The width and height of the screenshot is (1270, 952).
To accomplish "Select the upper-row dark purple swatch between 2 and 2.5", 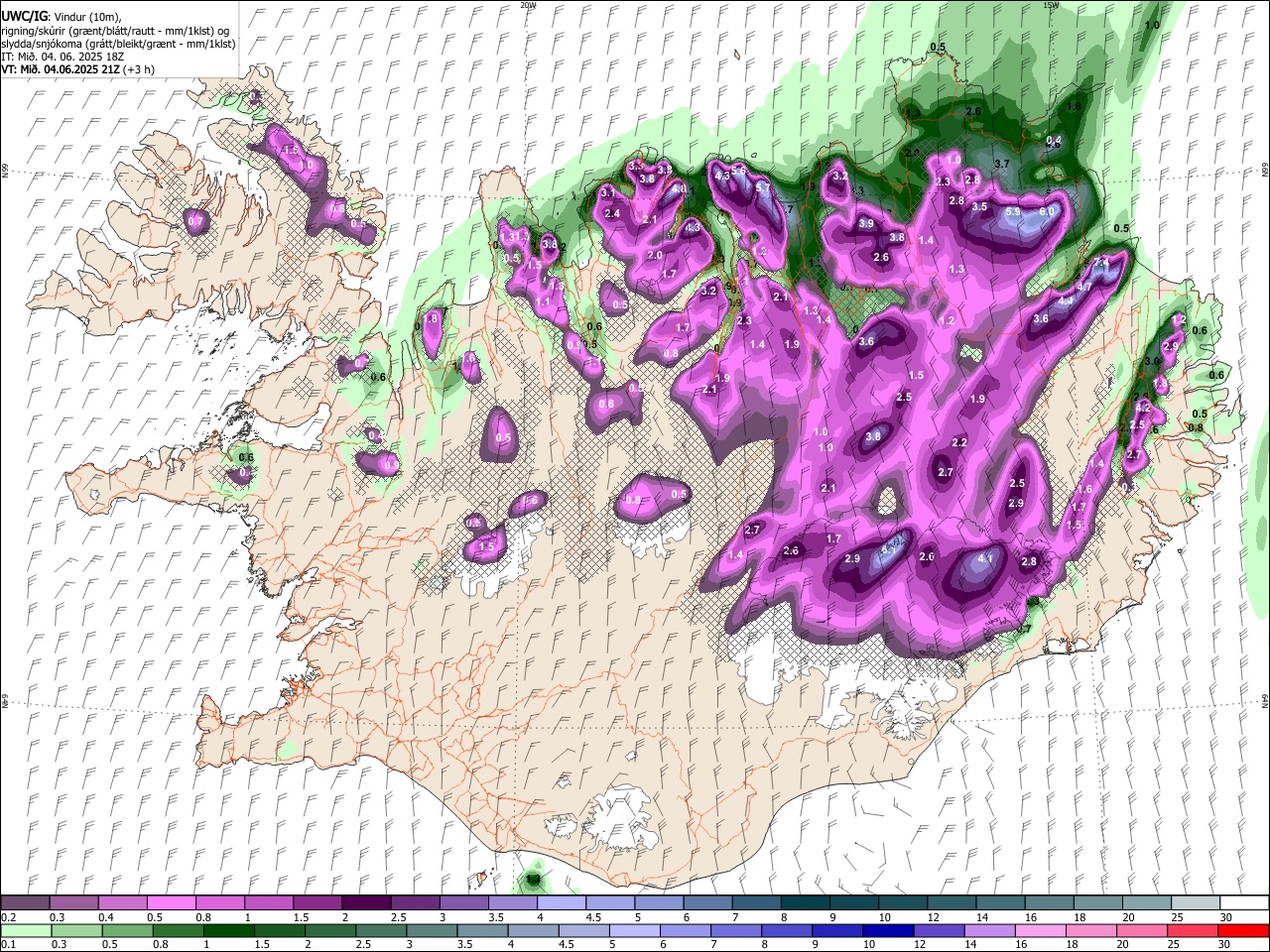I will click(x=366, y=902).
